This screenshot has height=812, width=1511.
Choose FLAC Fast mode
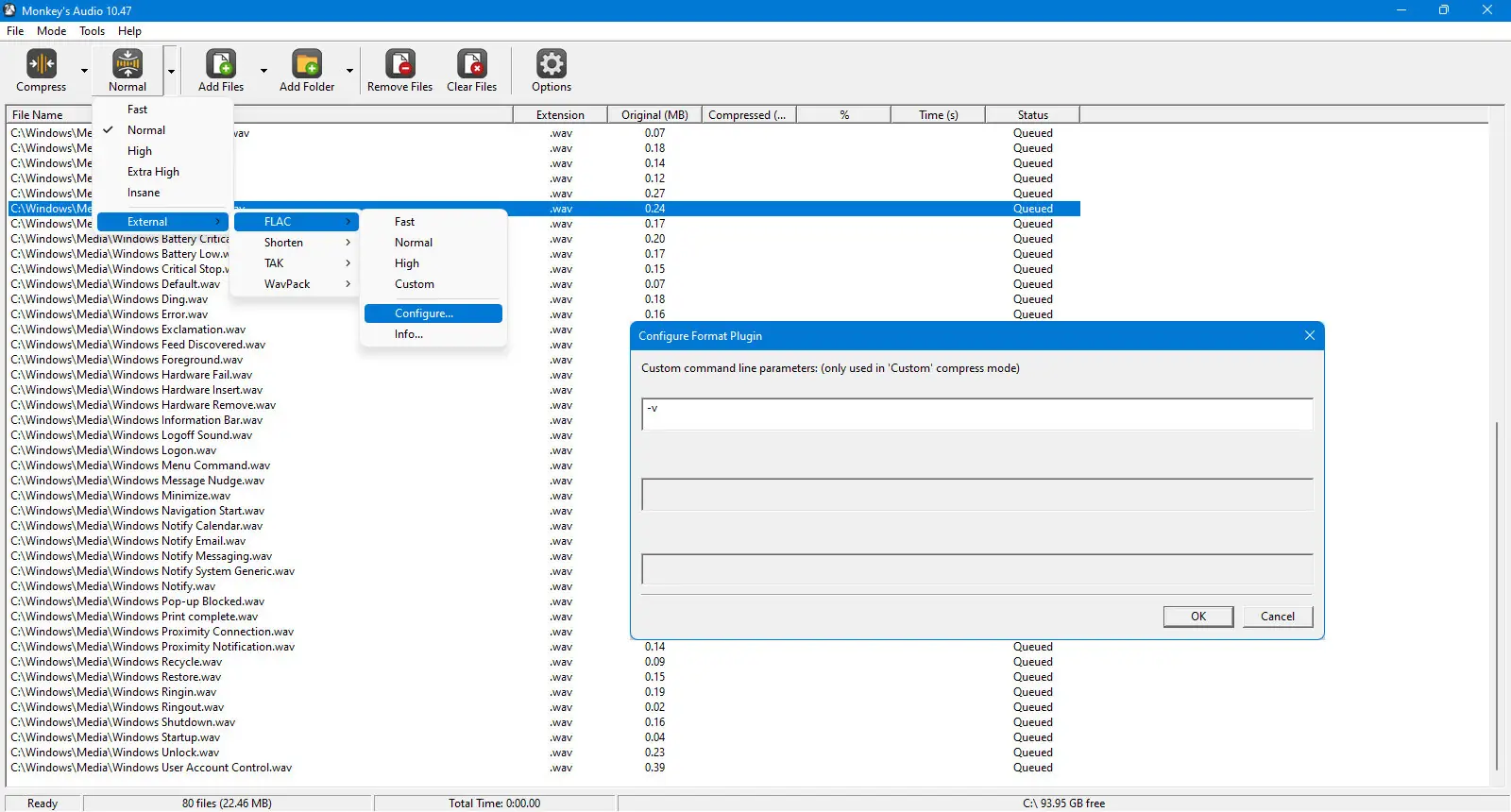[x=433, y=222]
